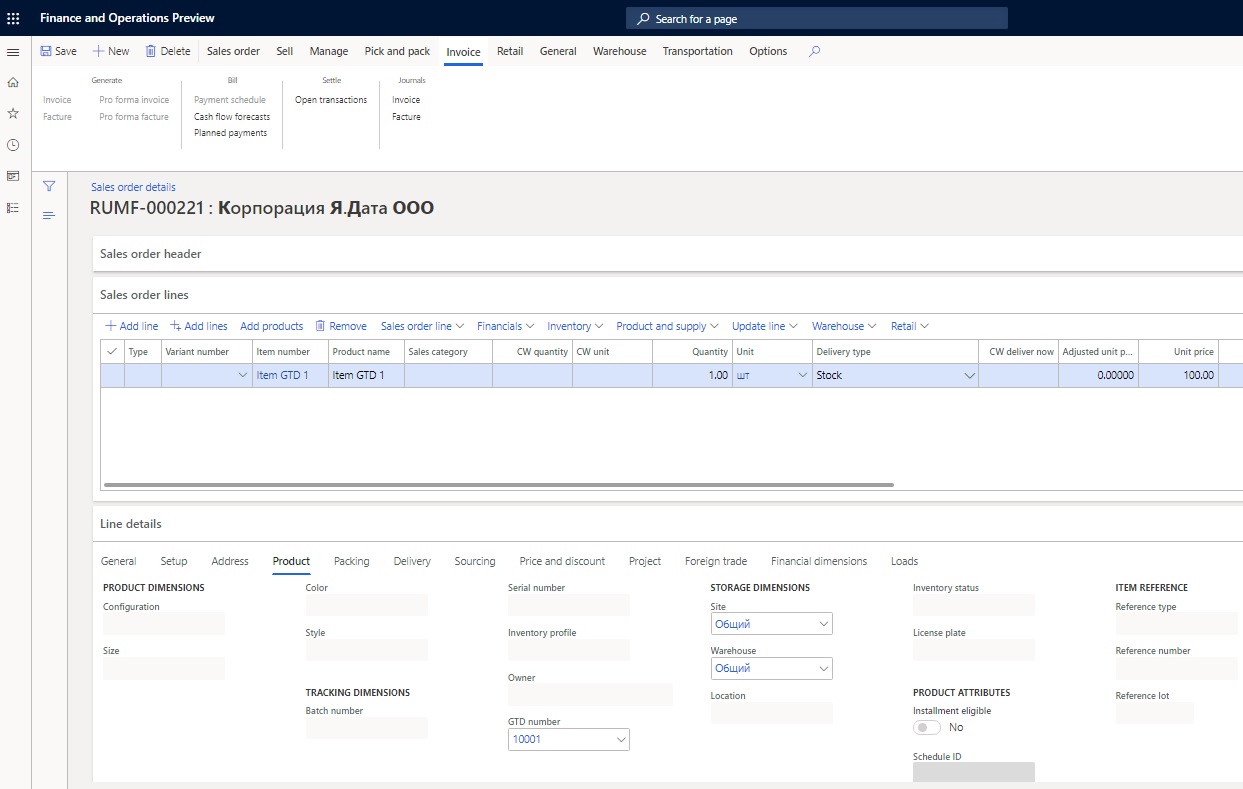Open the General line details tab
This screenshot has height=789, width=1243.
tap(119, 561)
